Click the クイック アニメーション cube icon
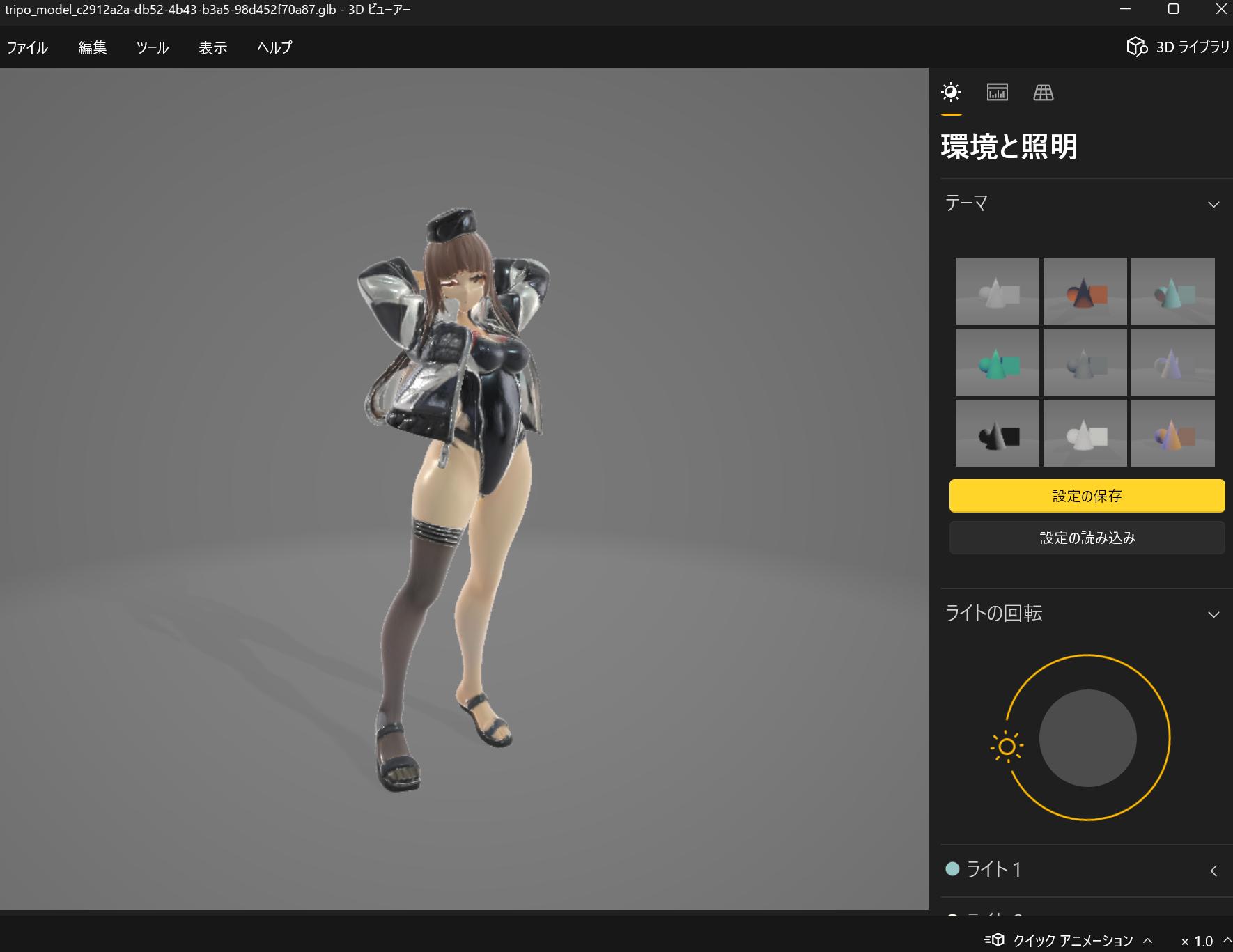Viewport: 1233px width, 952px height. pos(994,940)
